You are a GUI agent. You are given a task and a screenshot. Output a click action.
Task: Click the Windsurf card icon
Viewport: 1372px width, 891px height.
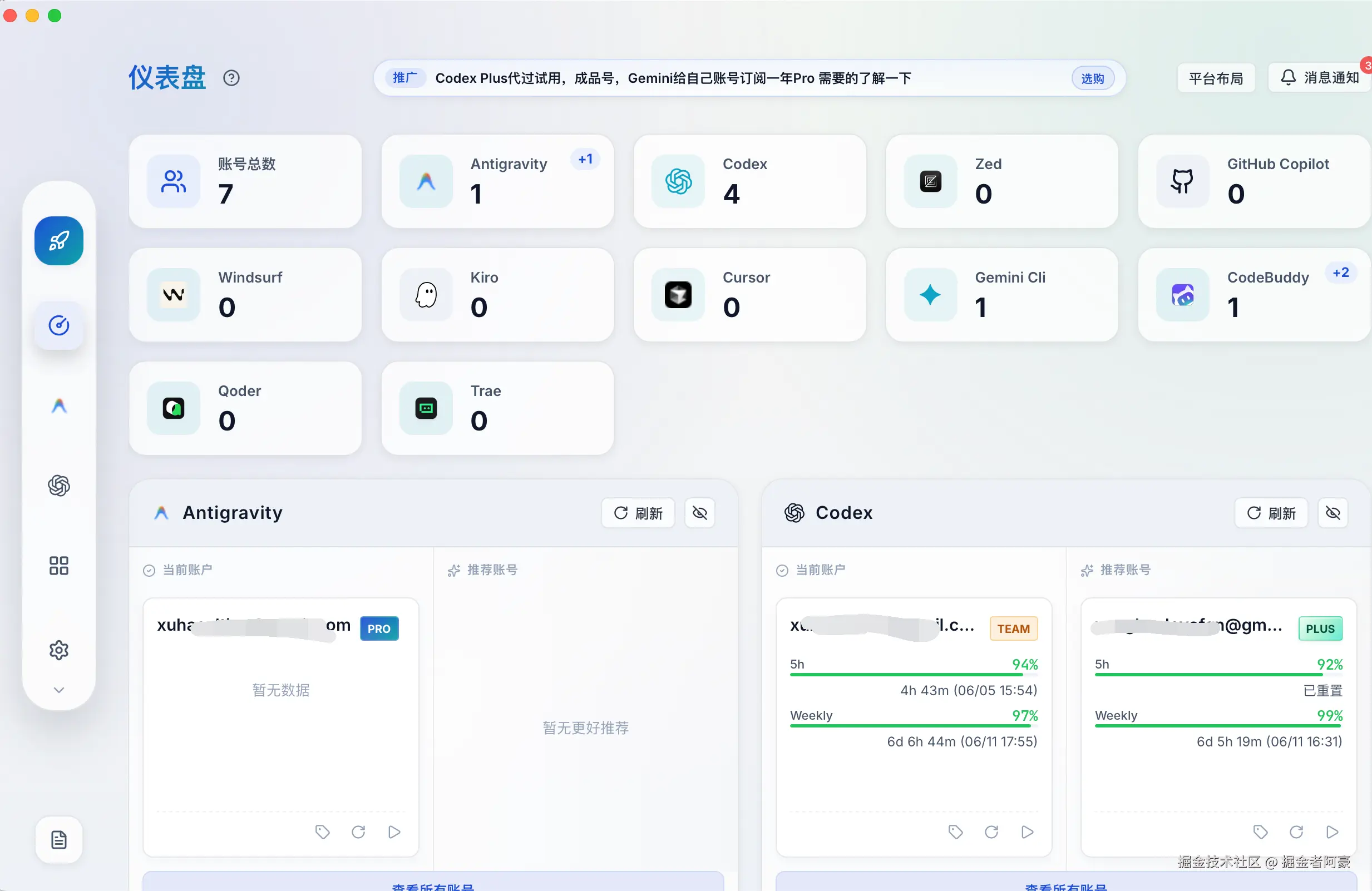click(x=174, y=295)
